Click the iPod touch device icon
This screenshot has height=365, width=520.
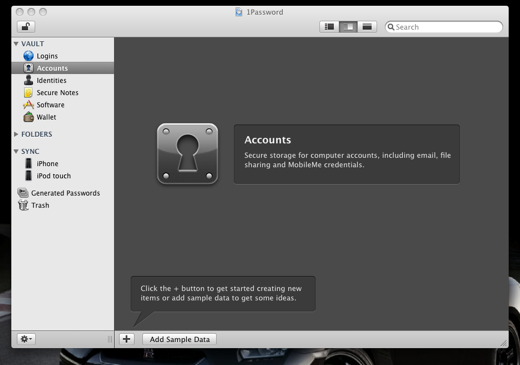(29, 176)
